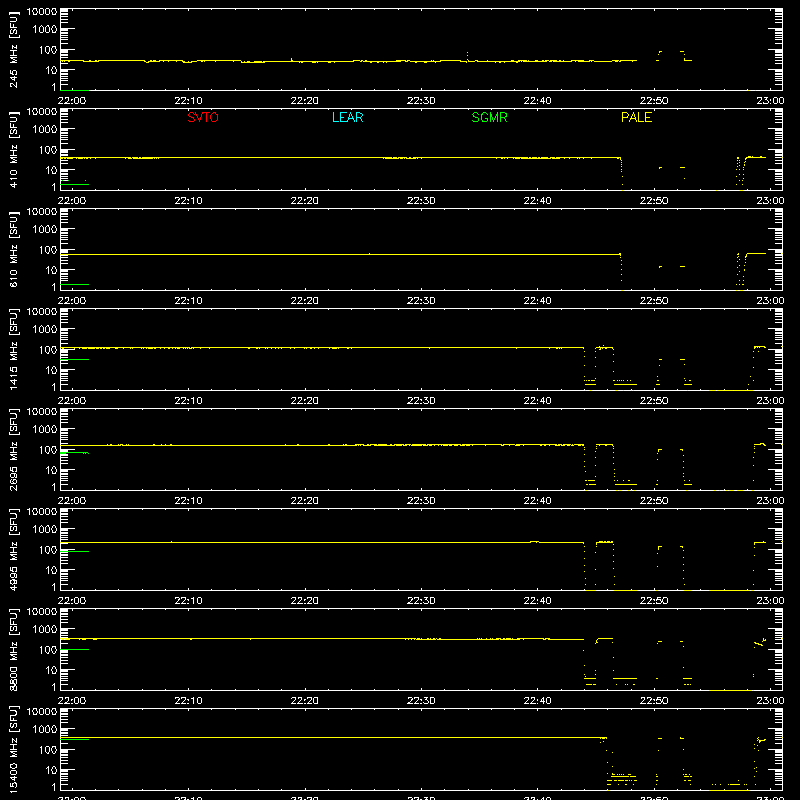
Task: Click '22:30' under the 1415 MHz panel
Action: coord(421,401)
